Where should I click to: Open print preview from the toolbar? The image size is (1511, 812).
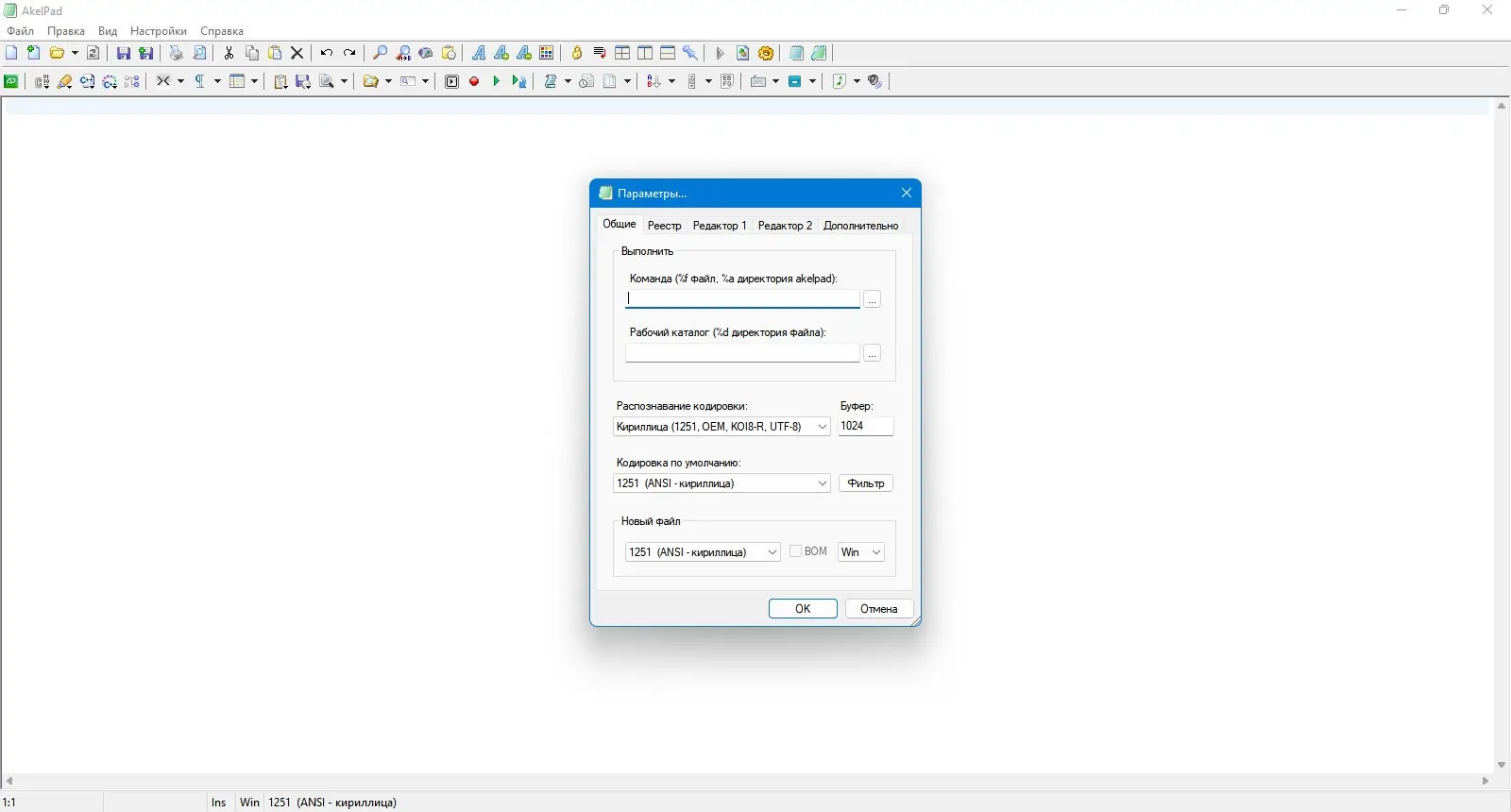tap(199, 54)
